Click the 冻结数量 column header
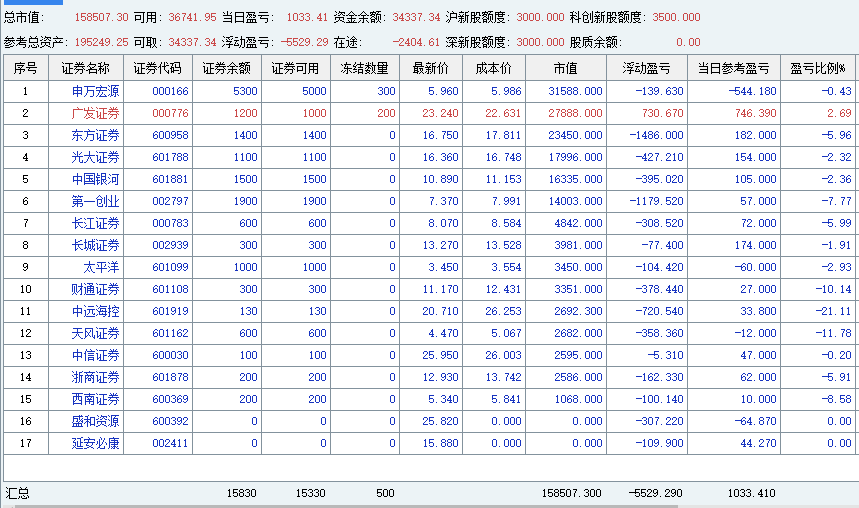859x508 pixels. pyautogui.click(x=365, y=68)
